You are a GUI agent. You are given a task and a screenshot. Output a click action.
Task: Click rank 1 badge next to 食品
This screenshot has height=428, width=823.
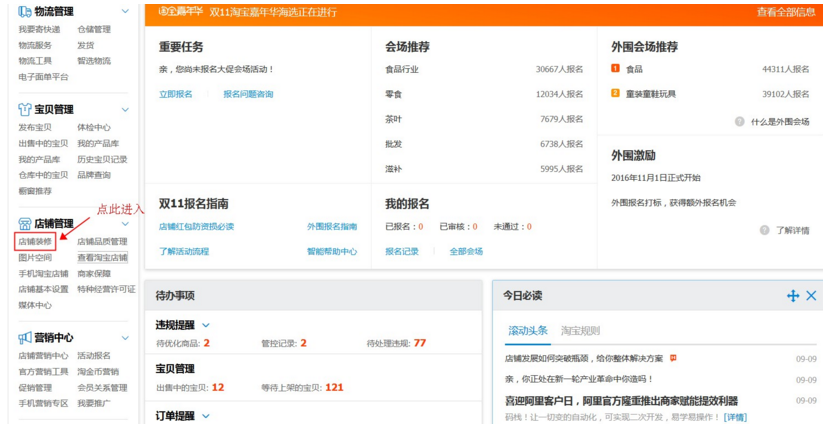(615, 68)
